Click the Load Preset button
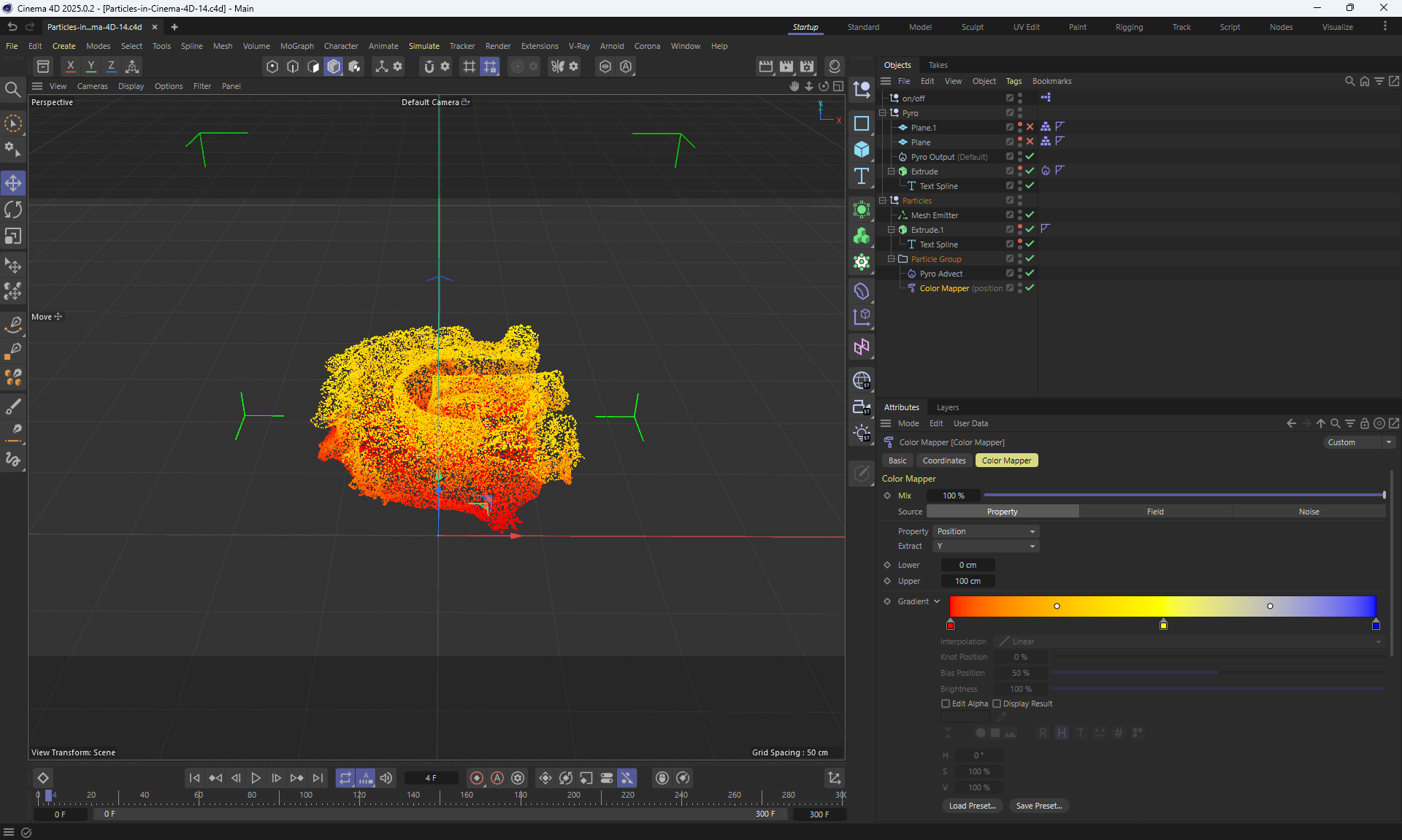Viewport: 1402px width, 840px height. point(972,806)
